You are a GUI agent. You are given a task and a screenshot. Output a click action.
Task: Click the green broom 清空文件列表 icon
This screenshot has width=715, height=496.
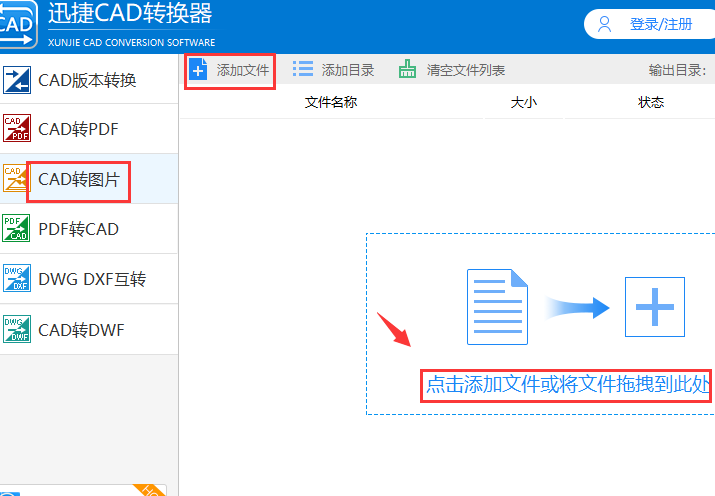407,69
